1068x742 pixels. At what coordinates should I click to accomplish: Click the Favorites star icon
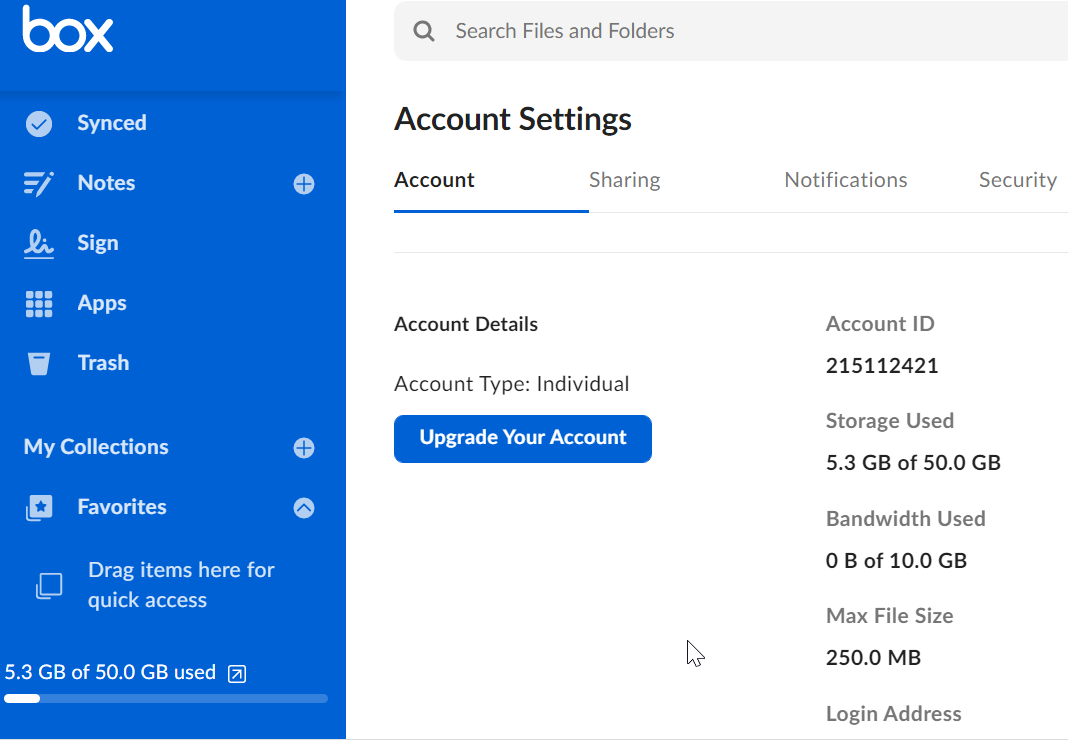[39, 508]
